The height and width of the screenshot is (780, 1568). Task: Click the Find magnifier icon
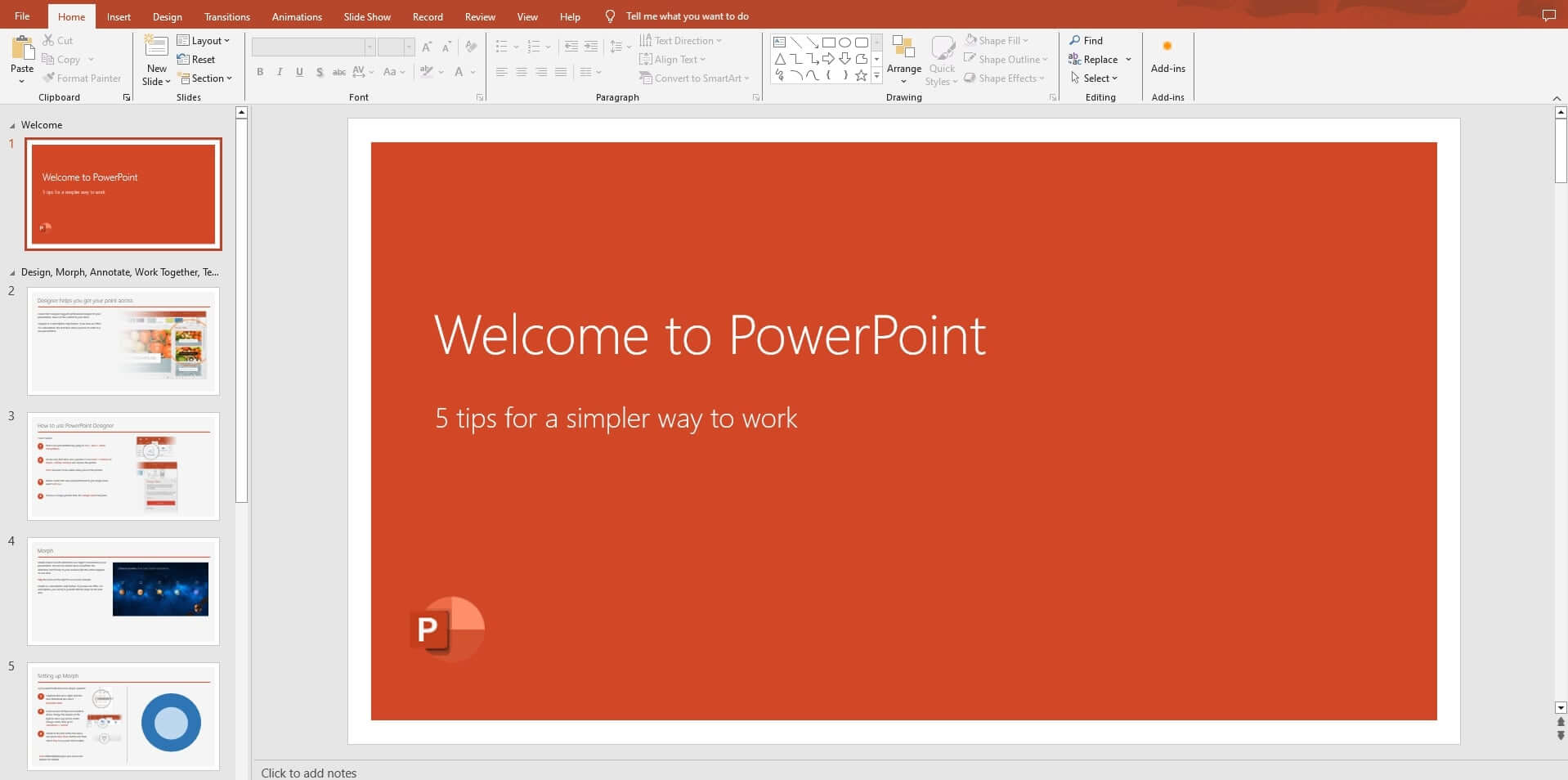pyautogui.click(x=1075, y=40)
